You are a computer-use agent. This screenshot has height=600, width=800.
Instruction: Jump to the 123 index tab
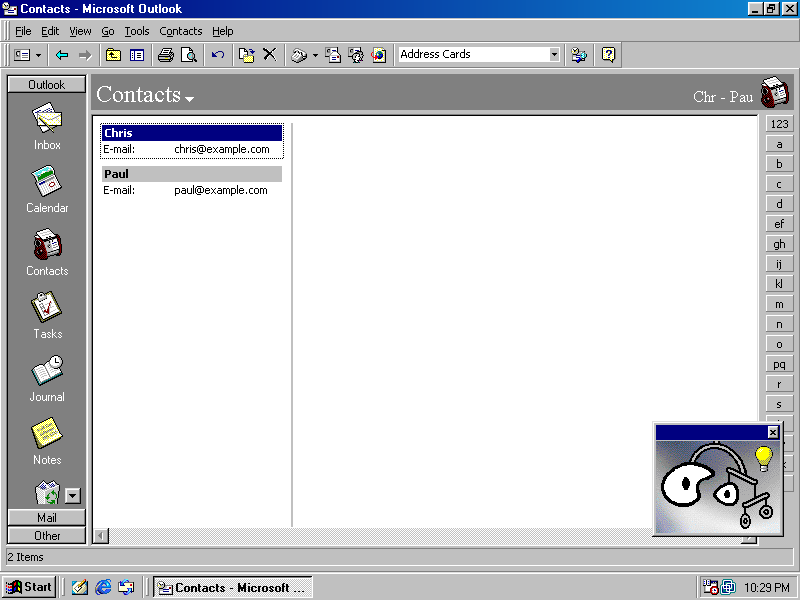779,124
